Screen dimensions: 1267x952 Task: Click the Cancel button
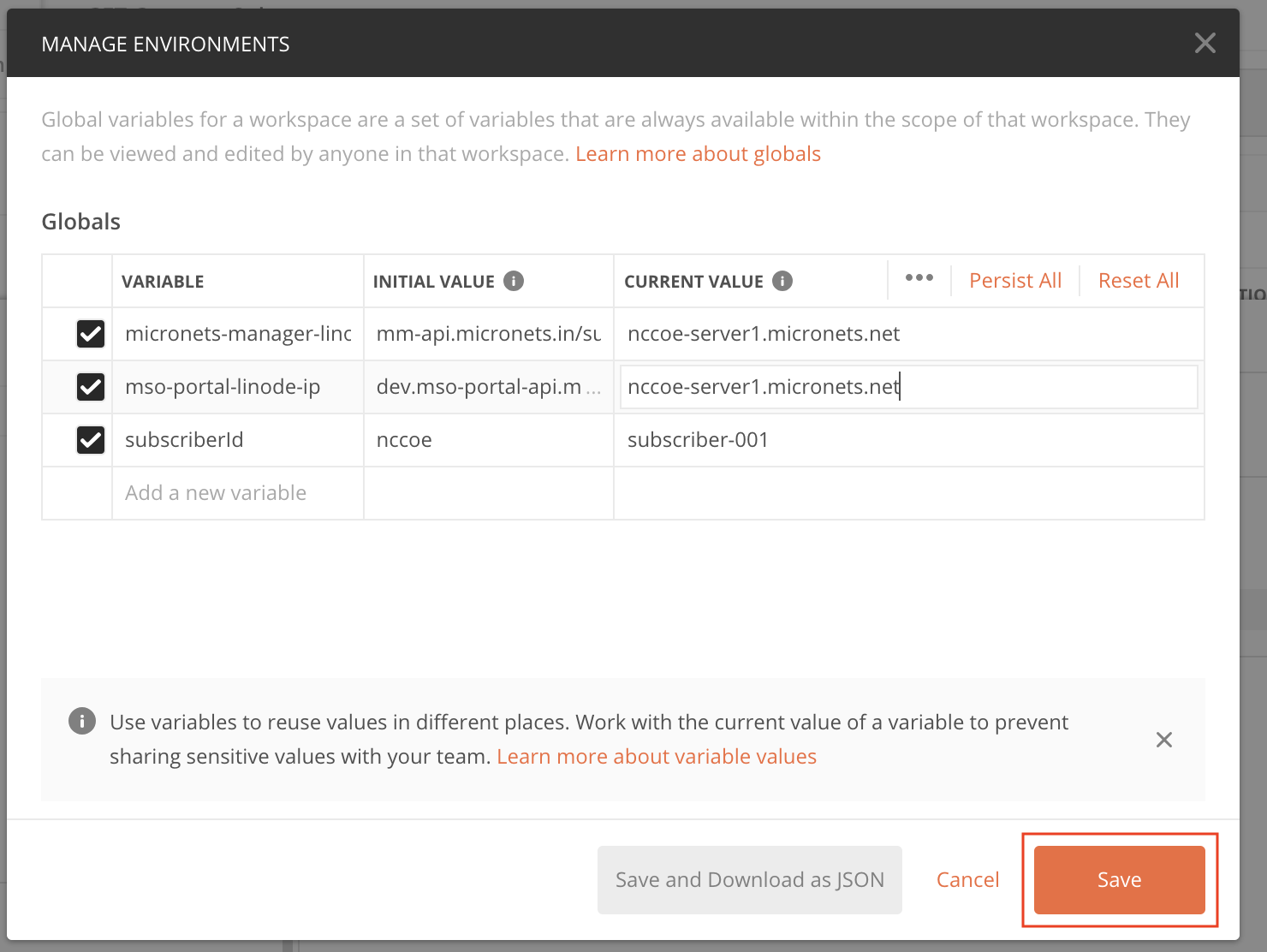[968, 880]
